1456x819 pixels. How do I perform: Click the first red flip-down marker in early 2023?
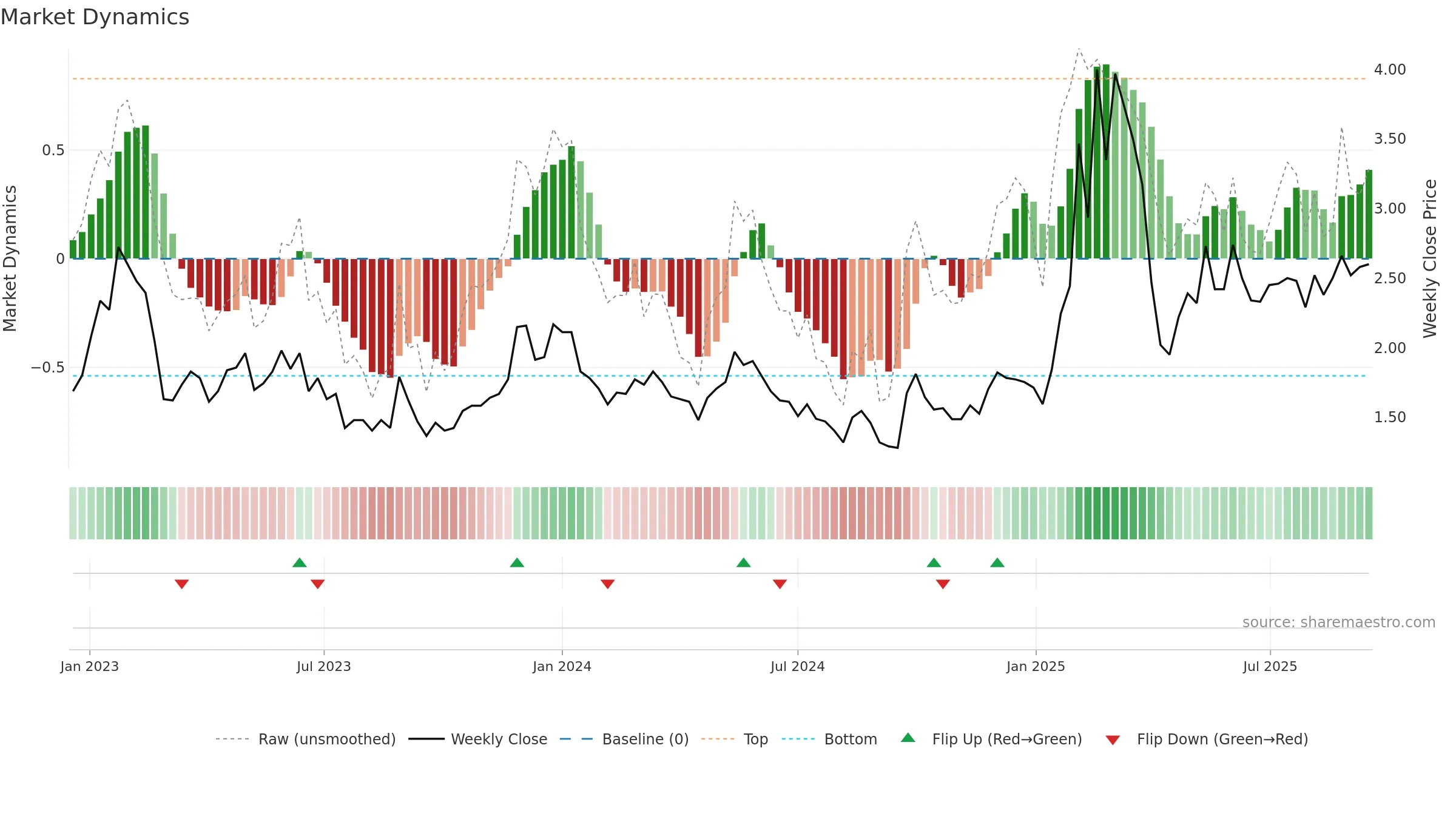tap(182, 584)
